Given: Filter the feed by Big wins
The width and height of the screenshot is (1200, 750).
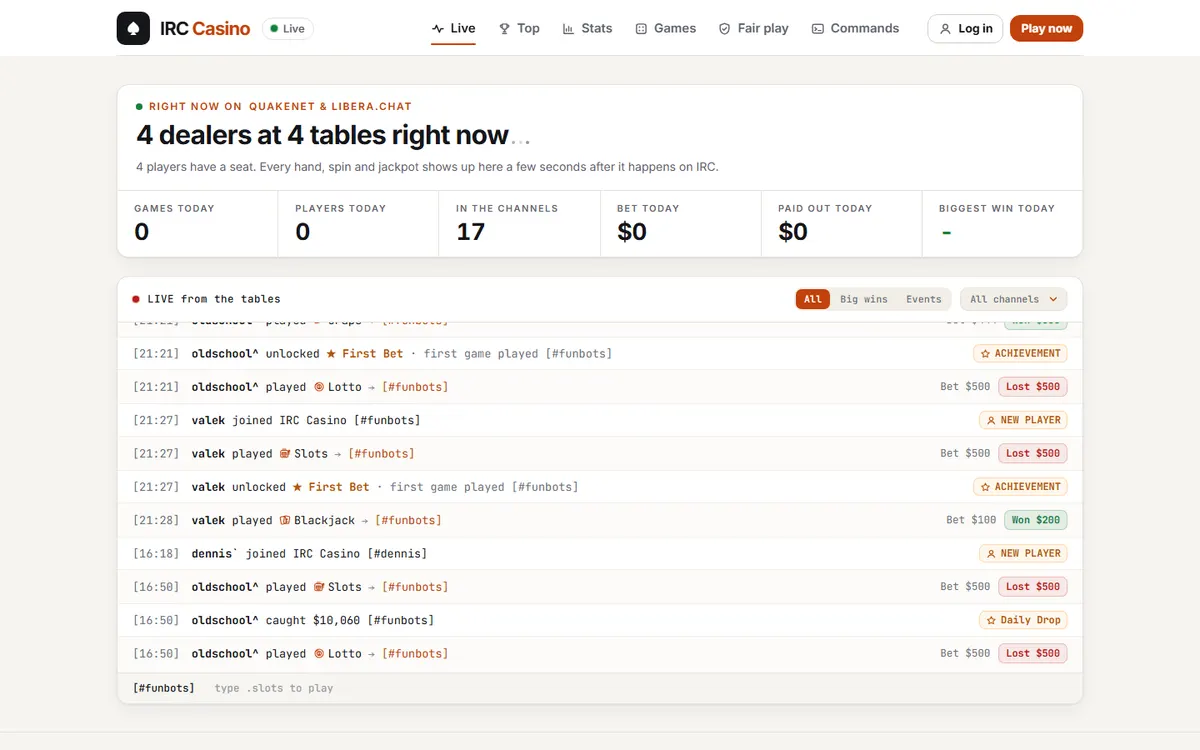Looking at the screenshot, I should tap(863, 299).
